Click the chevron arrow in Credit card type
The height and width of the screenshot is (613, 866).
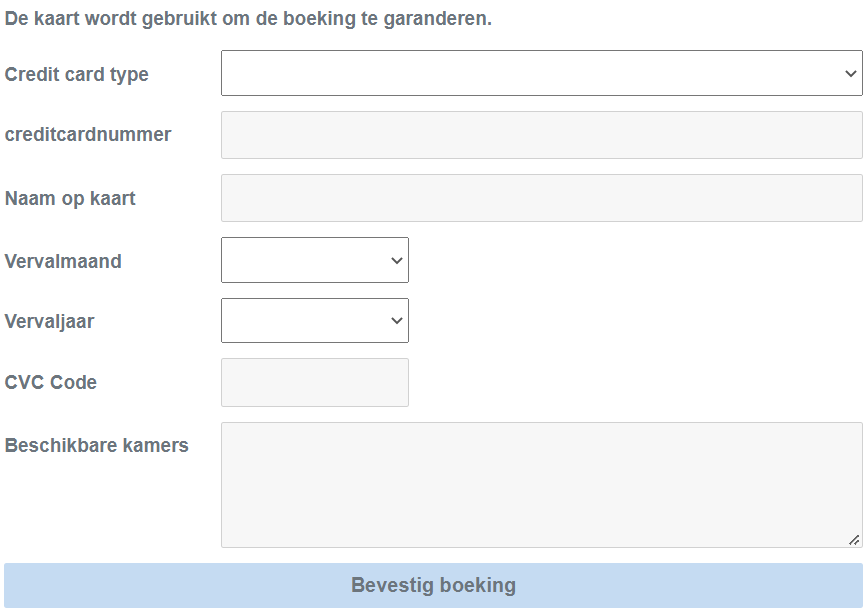pyautogui.click(x=850, y=74)
